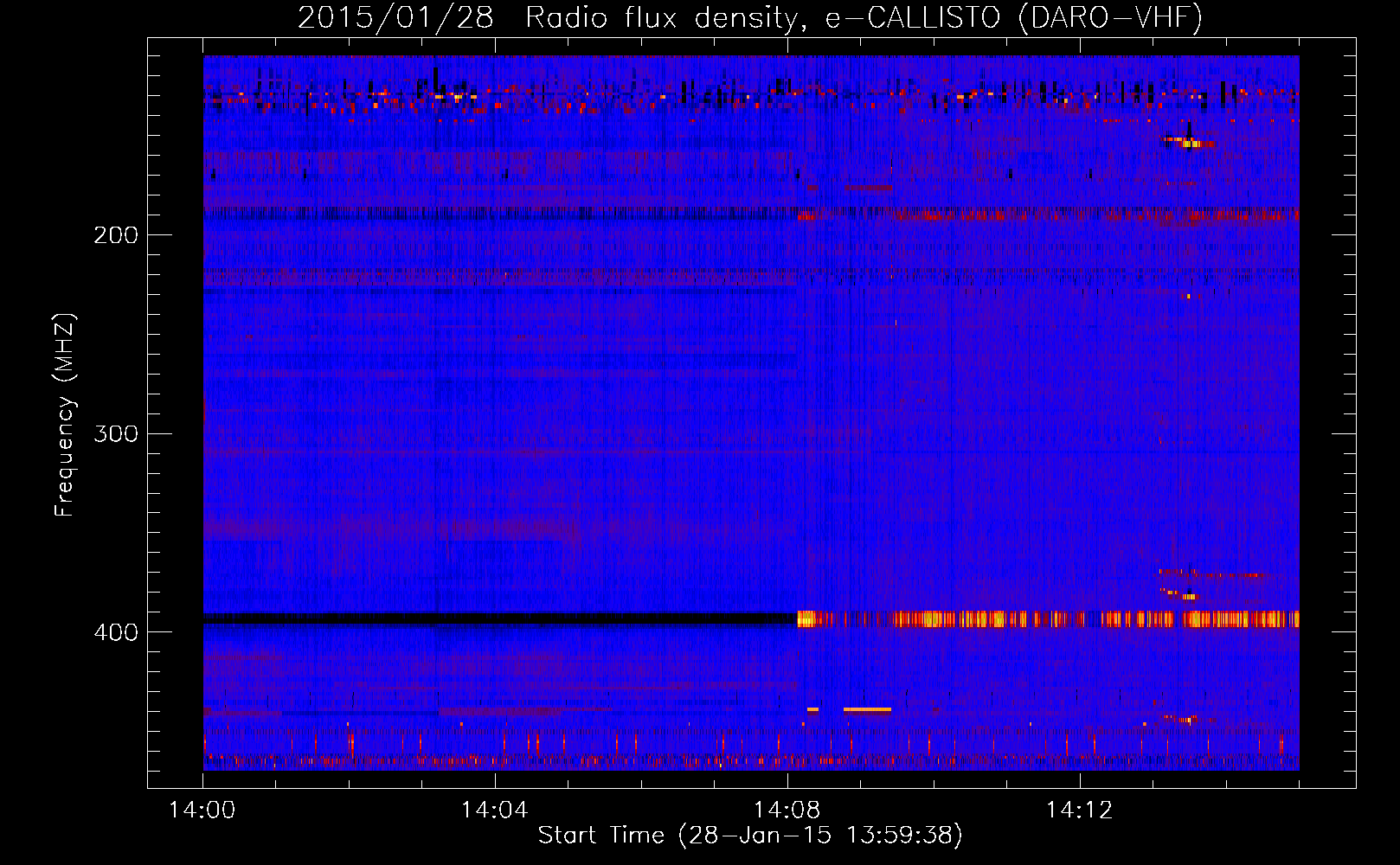Click the 14:08 time tick label
The width and height of the screenshot is (1400, 865).
tap(787, 811)
